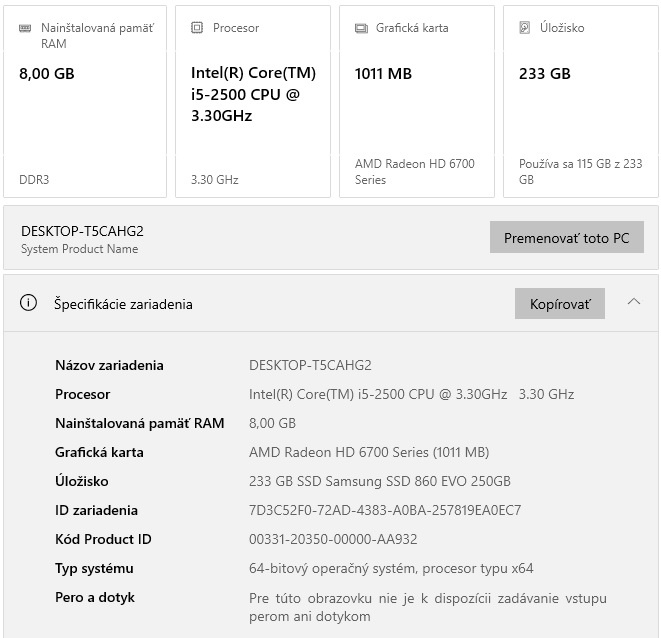Image resolution: width=661 pixels, height=638 pixels.
Task: Open the Nainštalovaná pamäť RAM card
Action: coord(85,110)
